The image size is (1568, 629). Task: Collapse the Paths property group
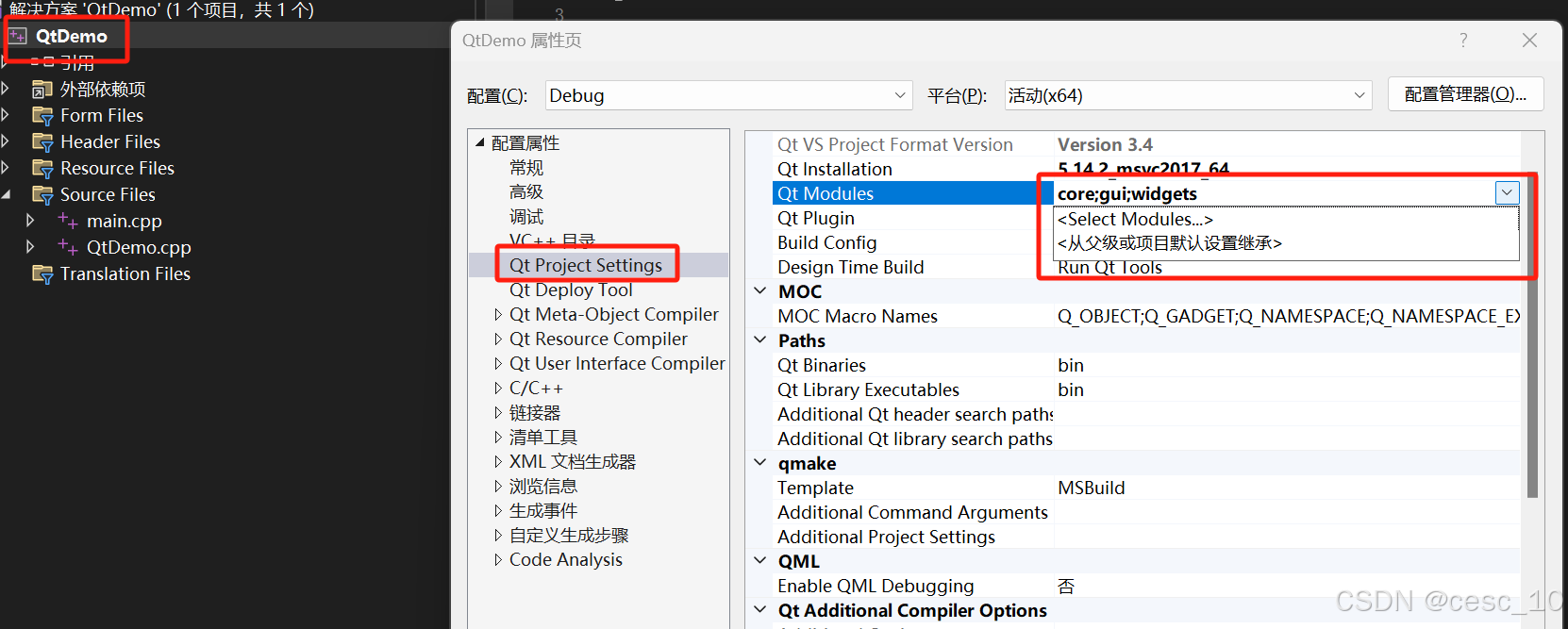(x=760, y=340)
